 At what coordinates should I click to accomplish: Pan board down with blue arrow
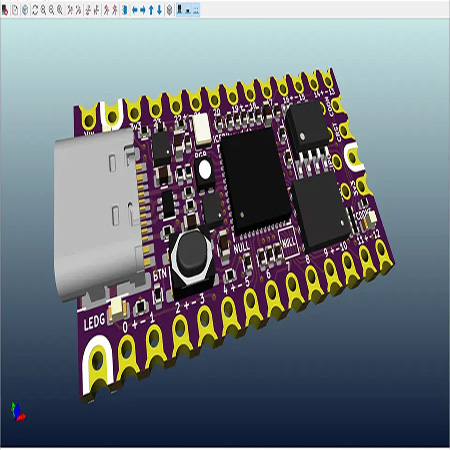click(160, 10)
